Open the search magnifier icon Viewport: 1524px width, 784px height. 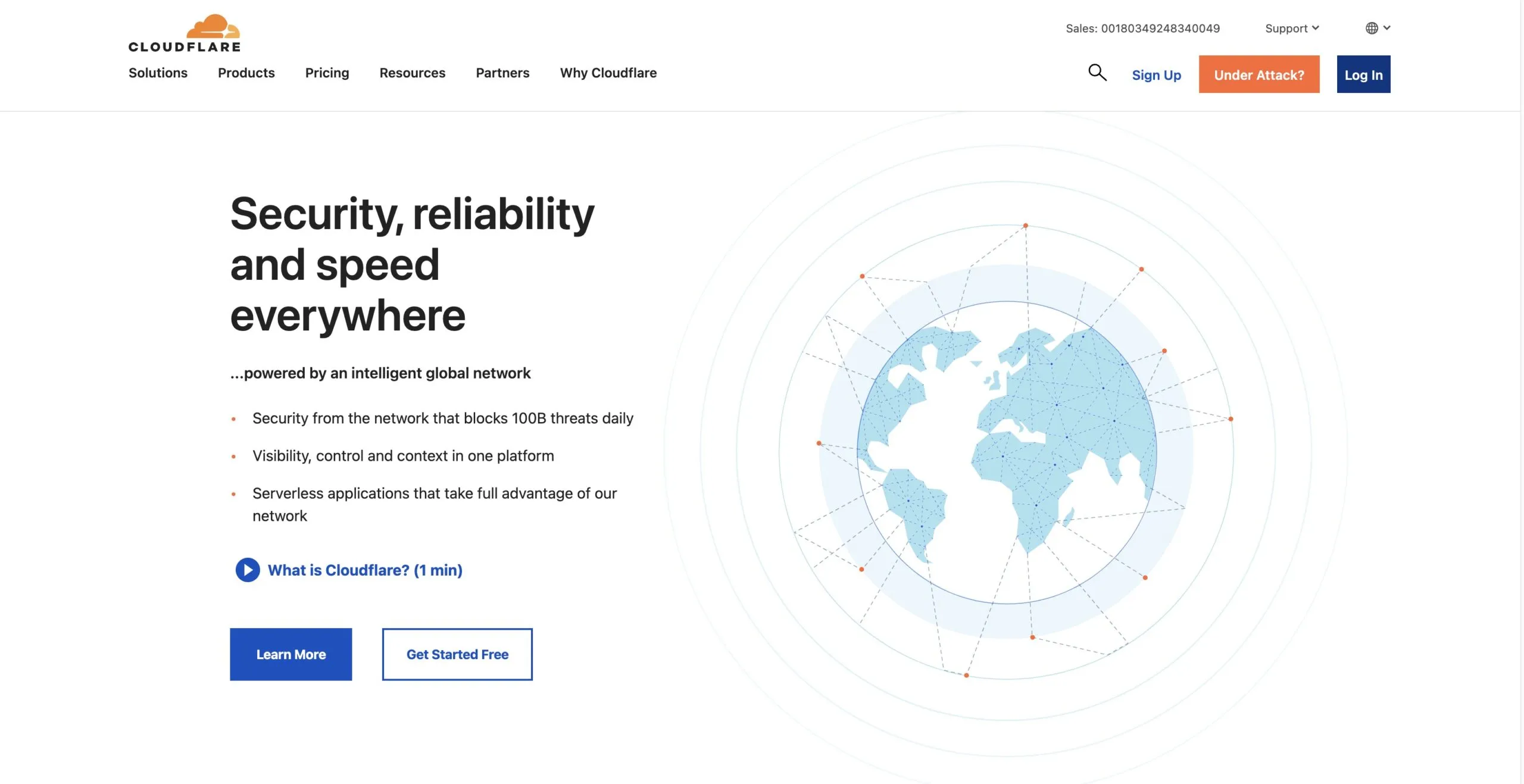[x=1097, y=73]
